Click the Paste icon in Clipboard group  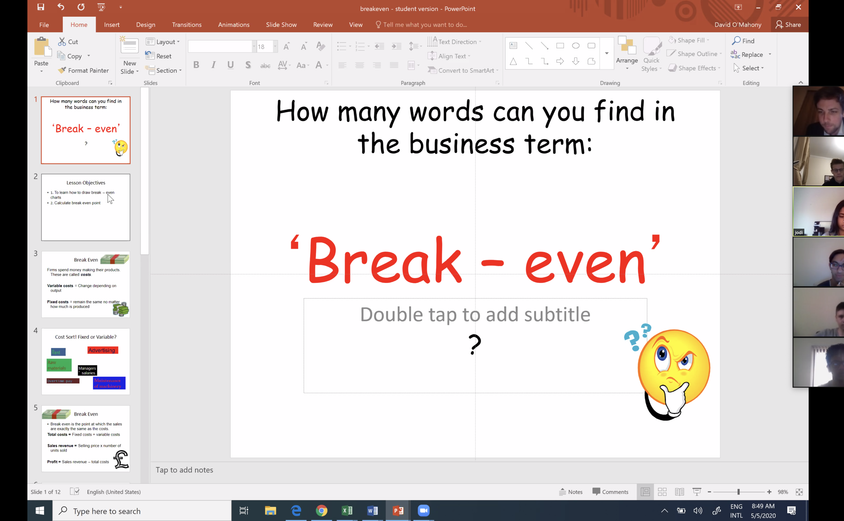(x=41, y=52)
